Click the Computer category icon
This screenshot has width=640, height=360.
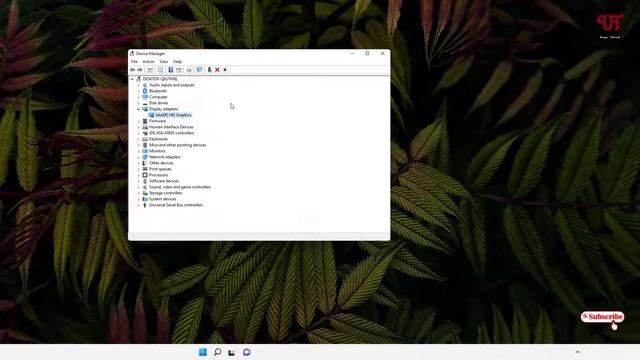tap(145, 97)
